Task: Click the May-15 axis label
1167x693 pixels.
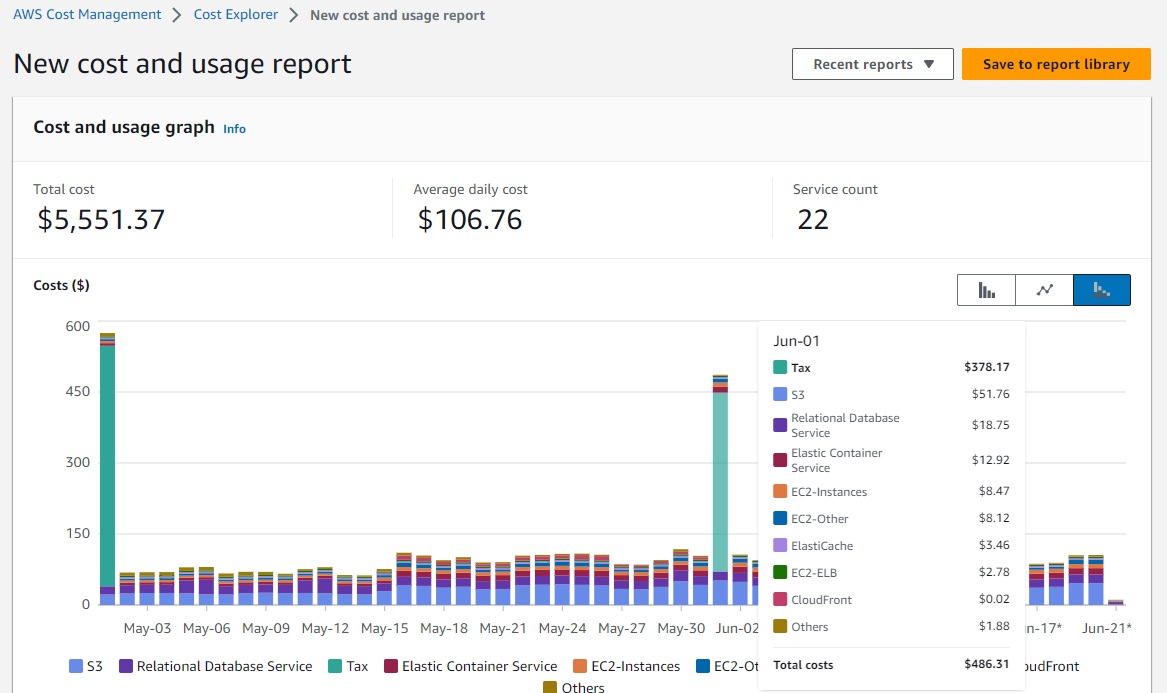Action: pyautogui.click(x=385, y=628)
